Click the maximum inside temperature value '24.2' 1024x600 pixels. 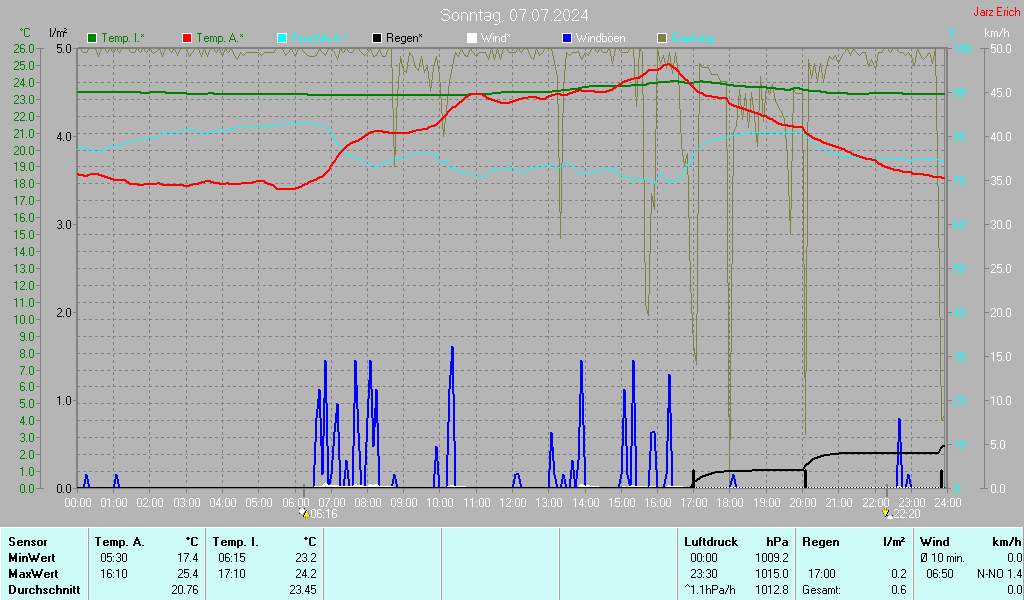(306, 574)
